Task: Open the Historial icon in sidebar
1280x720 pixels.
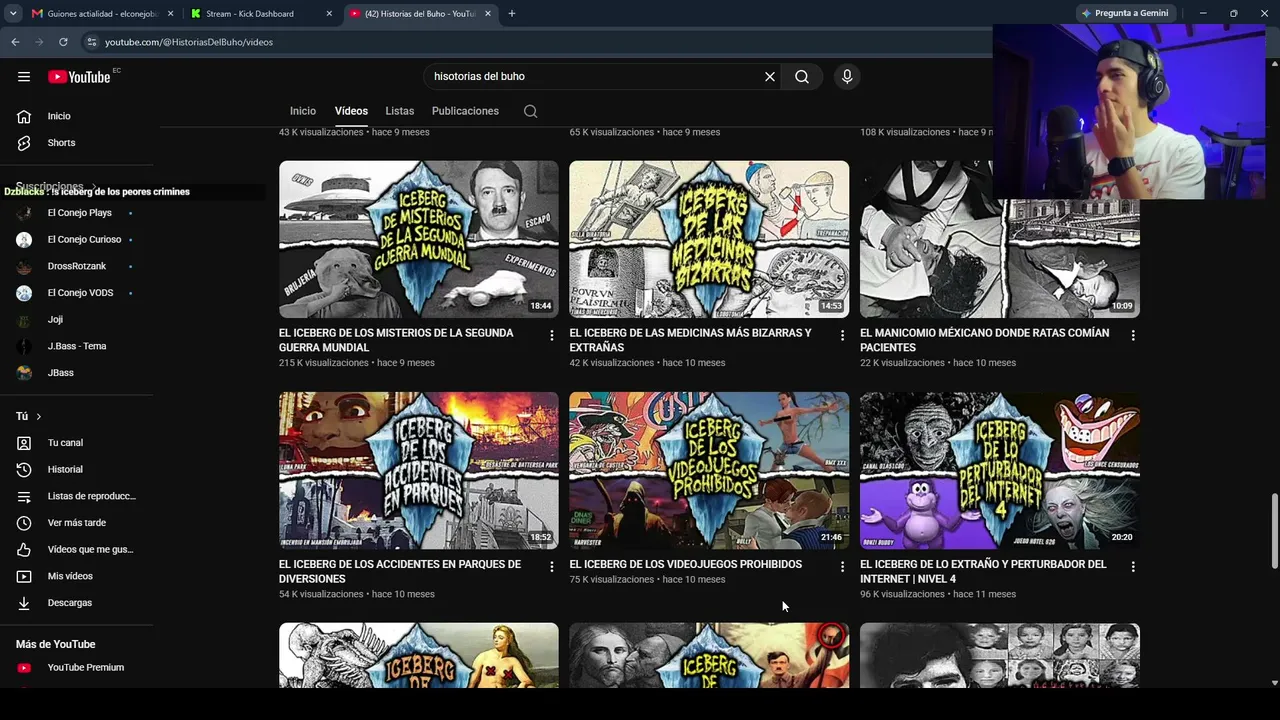Action: click(24, 470)
